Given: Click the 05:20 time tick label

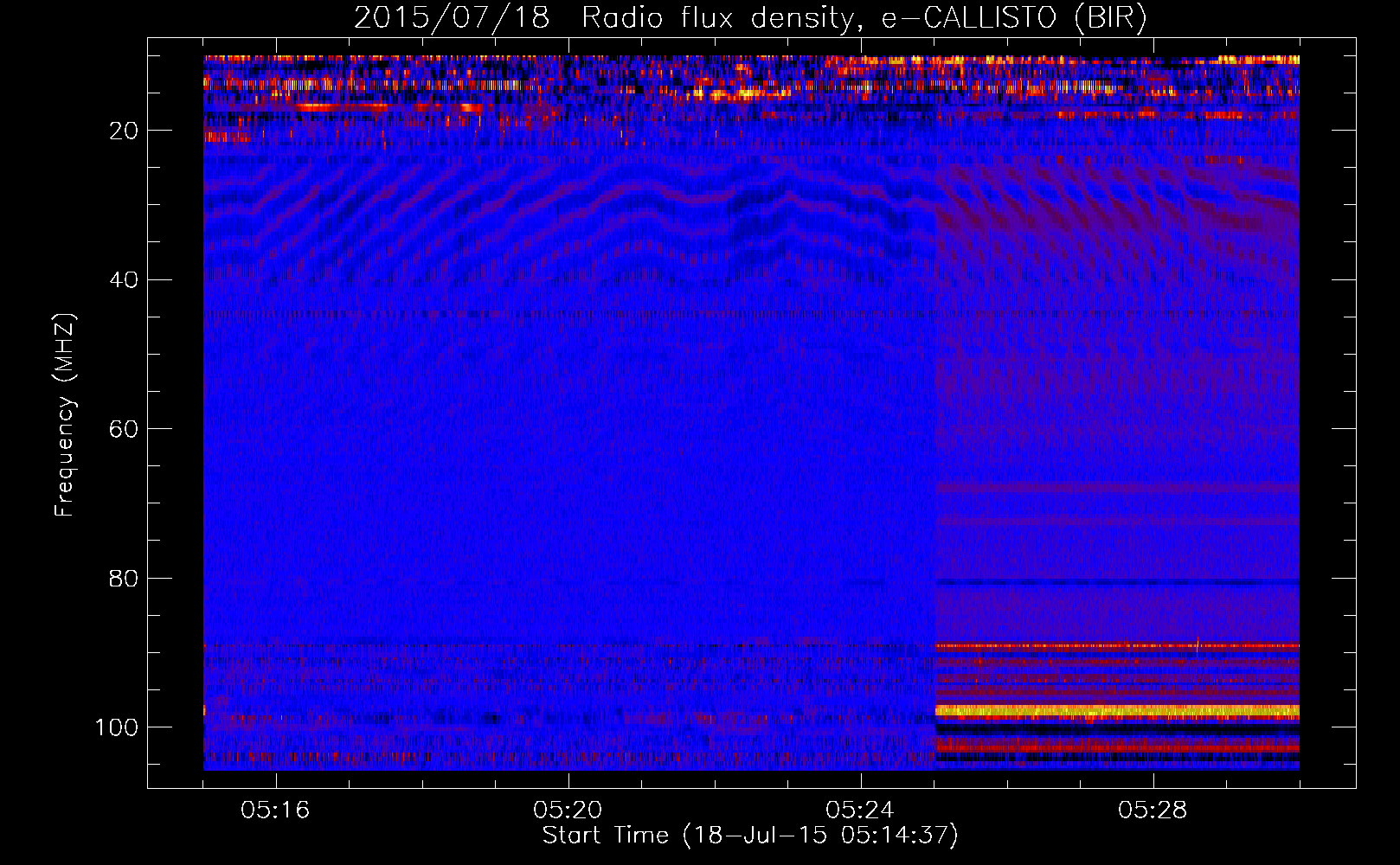Looking at the screenshot, I should coord(568,811).
